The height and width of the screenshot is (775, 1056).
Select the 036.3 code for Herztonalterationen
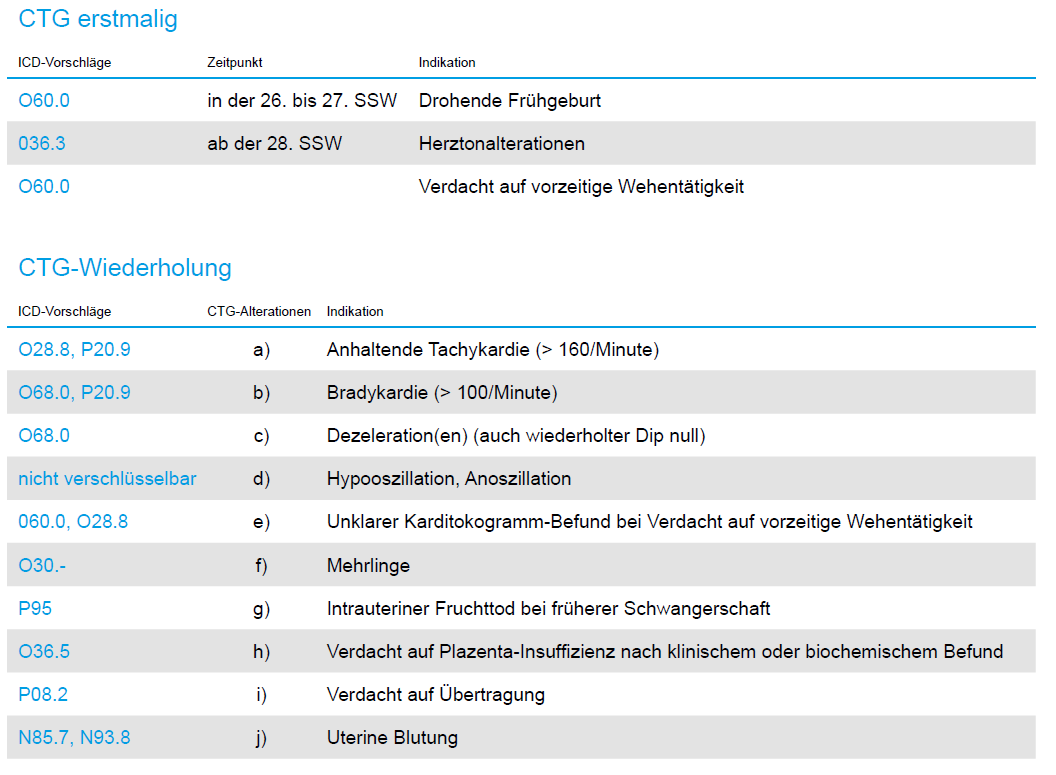tap(42, 144)
